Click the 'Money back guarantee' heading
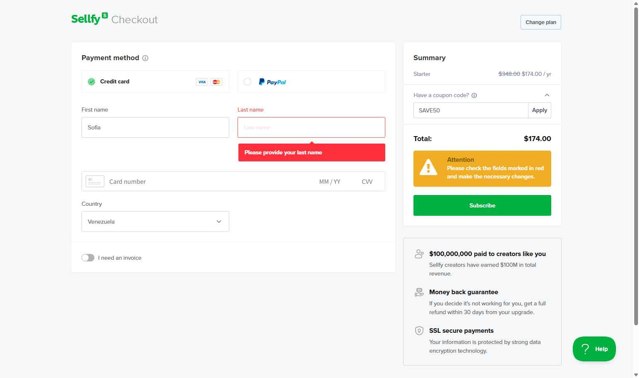This screenshot has width=639, height=378. click(x=463, y=292)
